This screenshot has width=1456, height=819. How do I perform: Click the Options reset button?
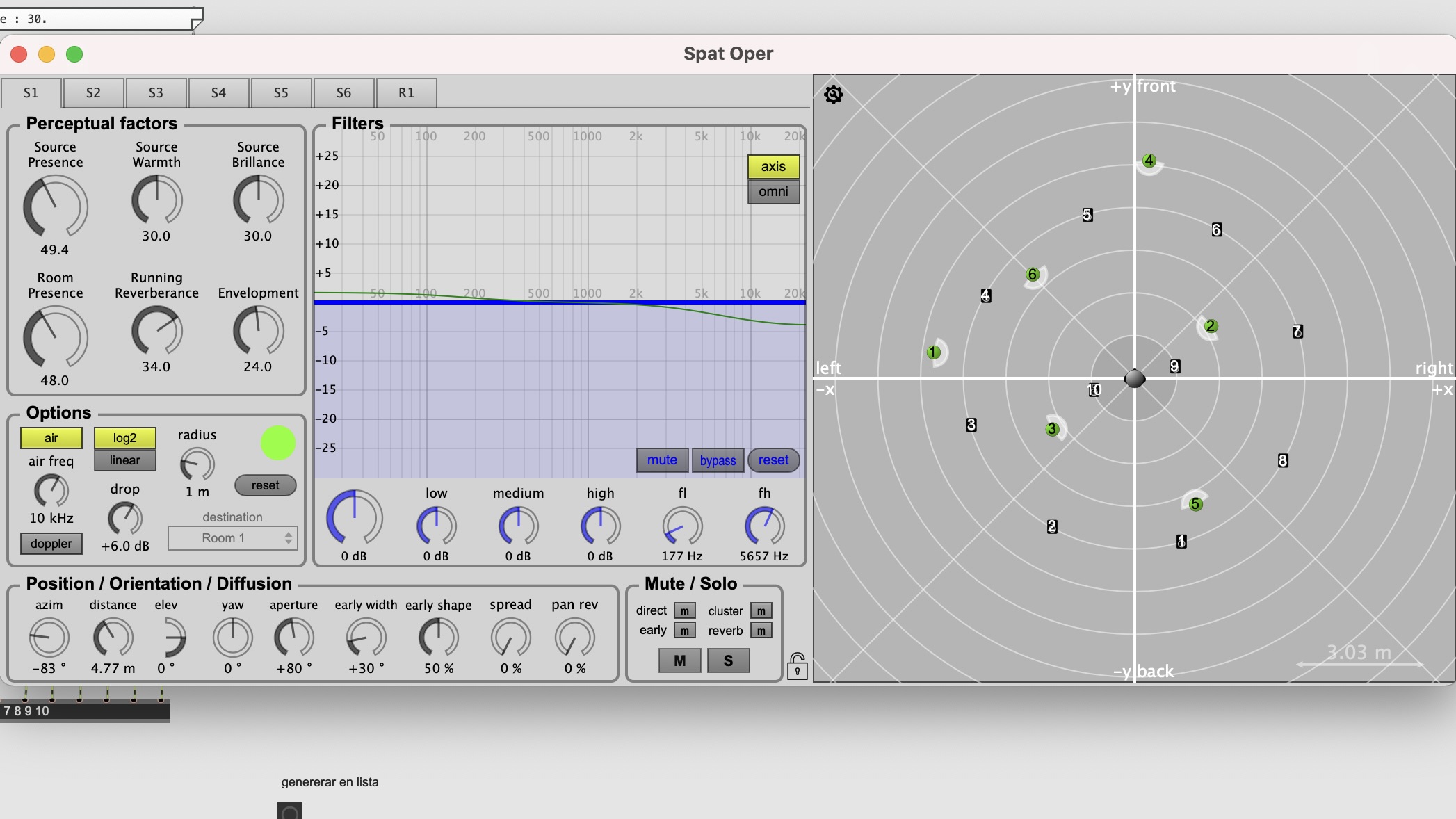(265, 485)
